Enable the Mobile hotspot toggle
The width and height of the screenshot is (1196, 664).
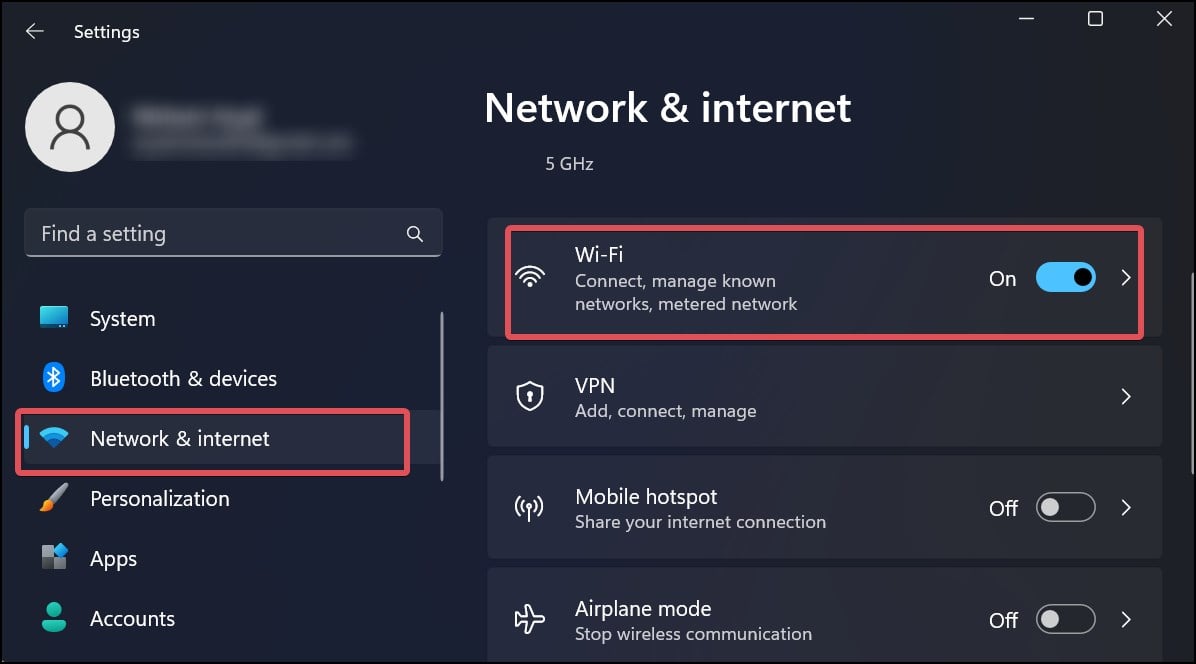(x=1066, y=508)
